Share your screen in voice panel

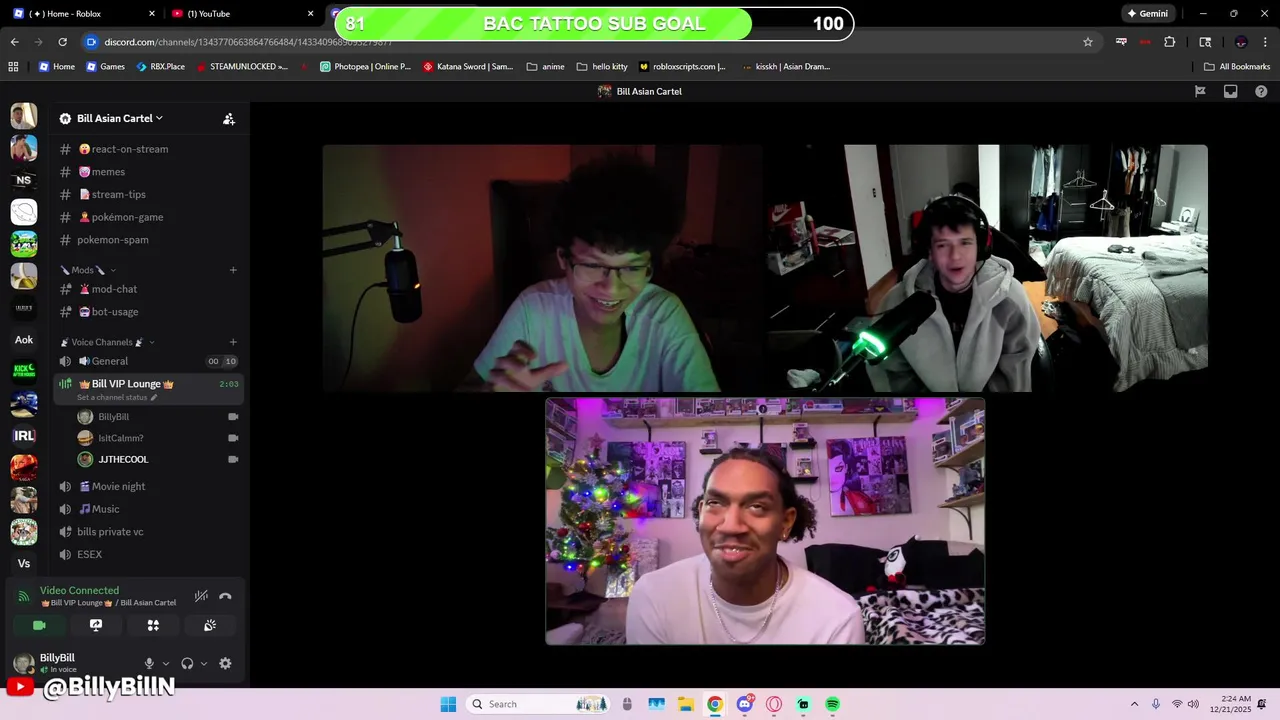[96, 625]
